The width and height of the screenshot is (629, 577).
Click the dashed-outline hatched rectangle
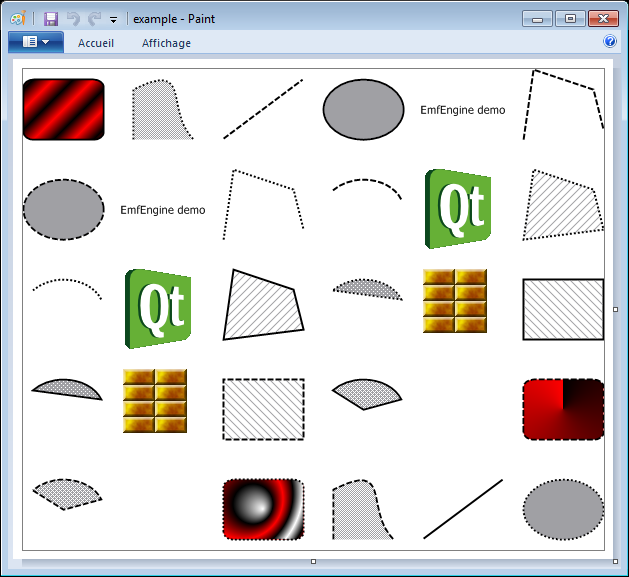264,409
